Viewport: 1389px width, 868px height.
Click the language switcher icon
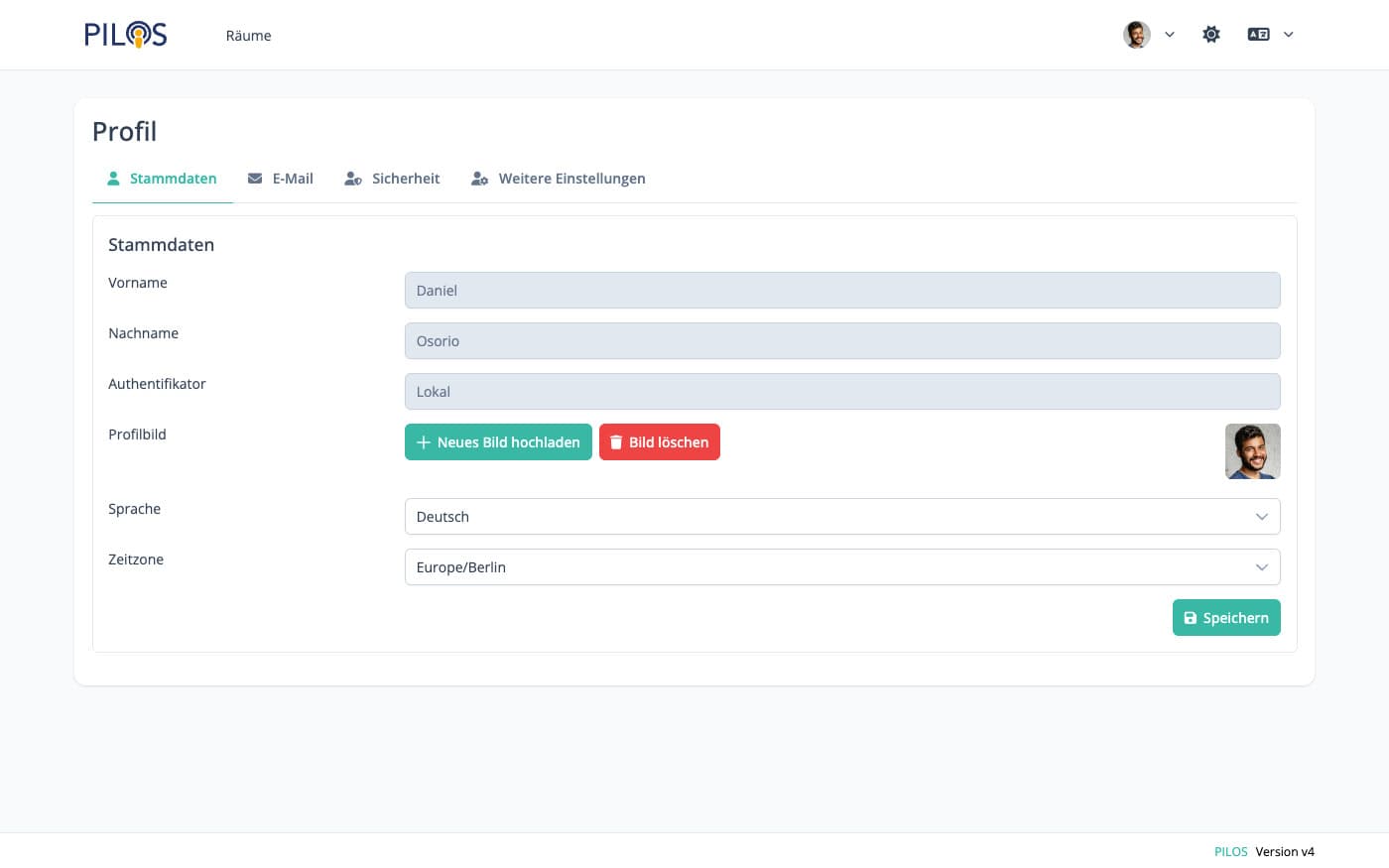click(1258, 35)
